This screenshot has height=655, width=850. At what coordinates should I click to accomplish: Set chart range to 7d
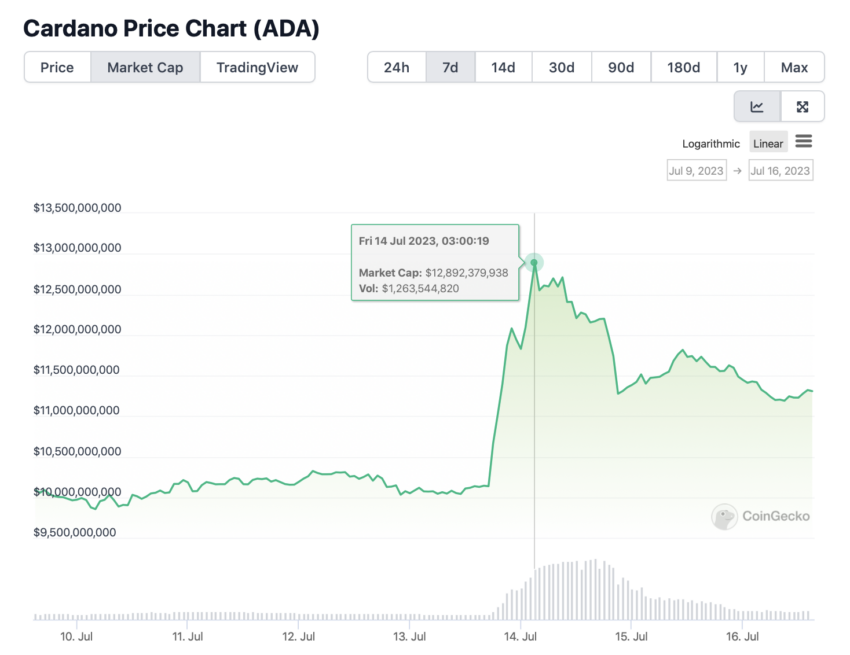click(x=450, y=67)
